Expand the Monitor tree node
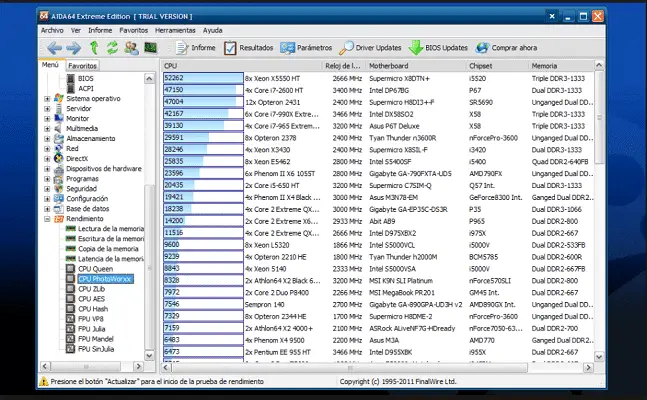This screenshot has width=647, height=400. pos(47,118)
